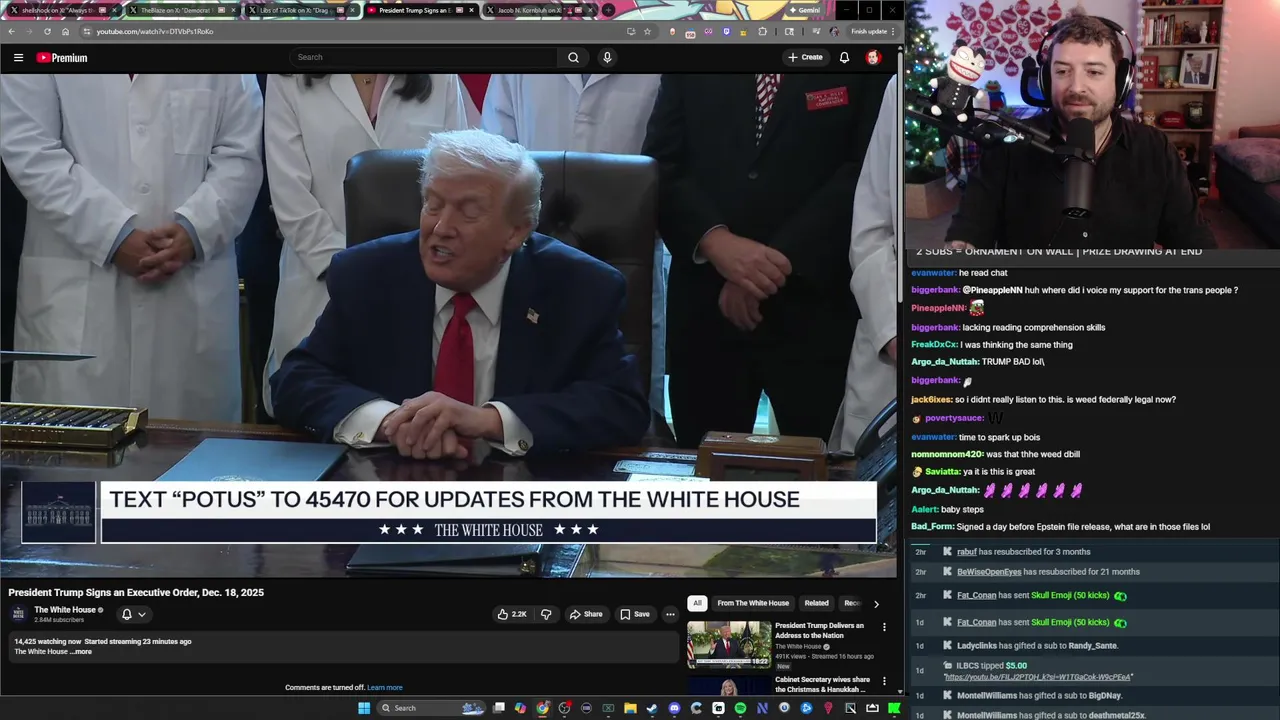
Task: Open the browser home button
Action: point(65,31)
